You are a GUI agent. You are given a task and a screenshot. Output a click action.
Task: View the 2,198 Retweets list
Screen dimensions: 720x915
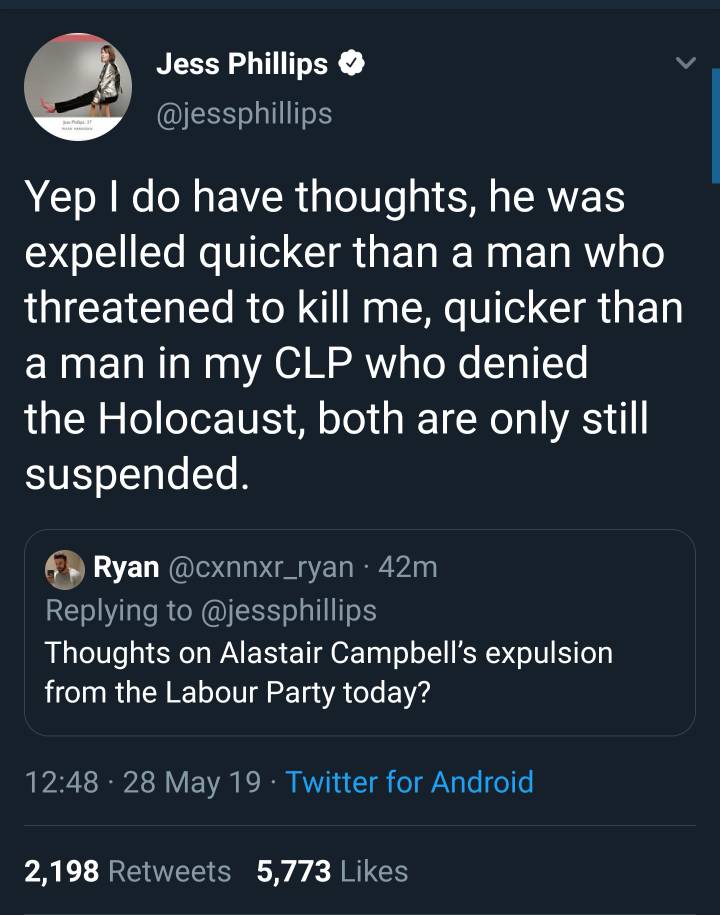[x=127, y=871]
